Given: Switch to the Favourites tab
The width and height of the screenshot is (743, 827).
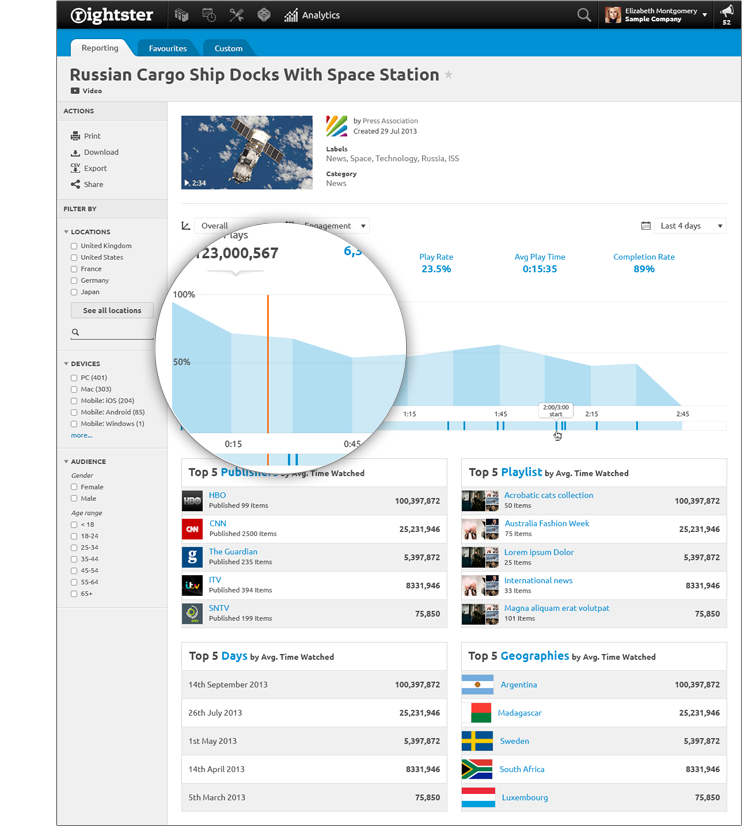Looking at the screenshot, I should point(168,48).
